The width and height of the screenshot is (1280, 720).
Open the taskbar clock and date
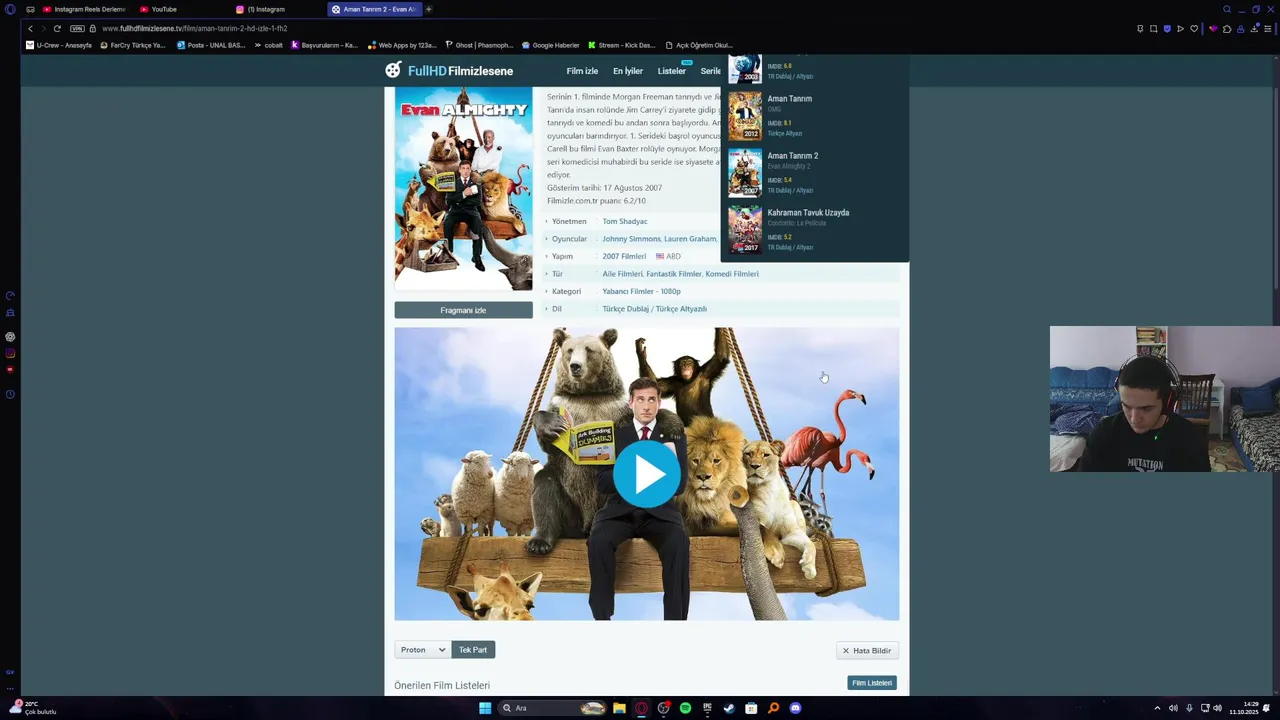tap(1244, 708)
